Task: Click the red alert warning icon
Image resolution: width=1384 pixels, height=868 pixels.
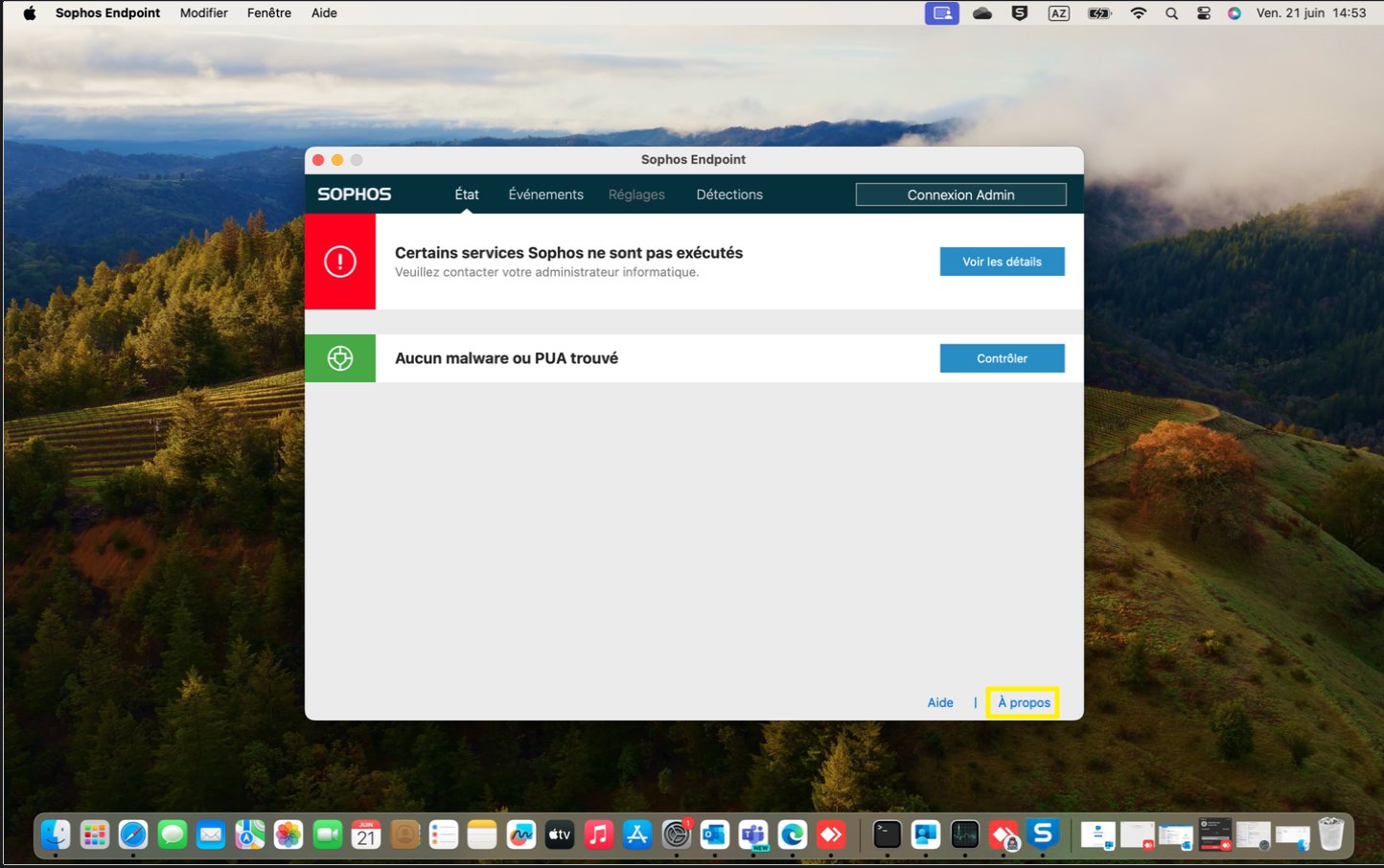Action: 340,262
